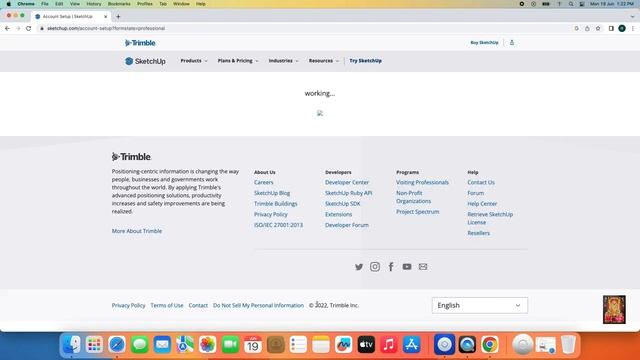Click the share icon in address bar
Screen dimensions: 640x360
click(587, 29)
